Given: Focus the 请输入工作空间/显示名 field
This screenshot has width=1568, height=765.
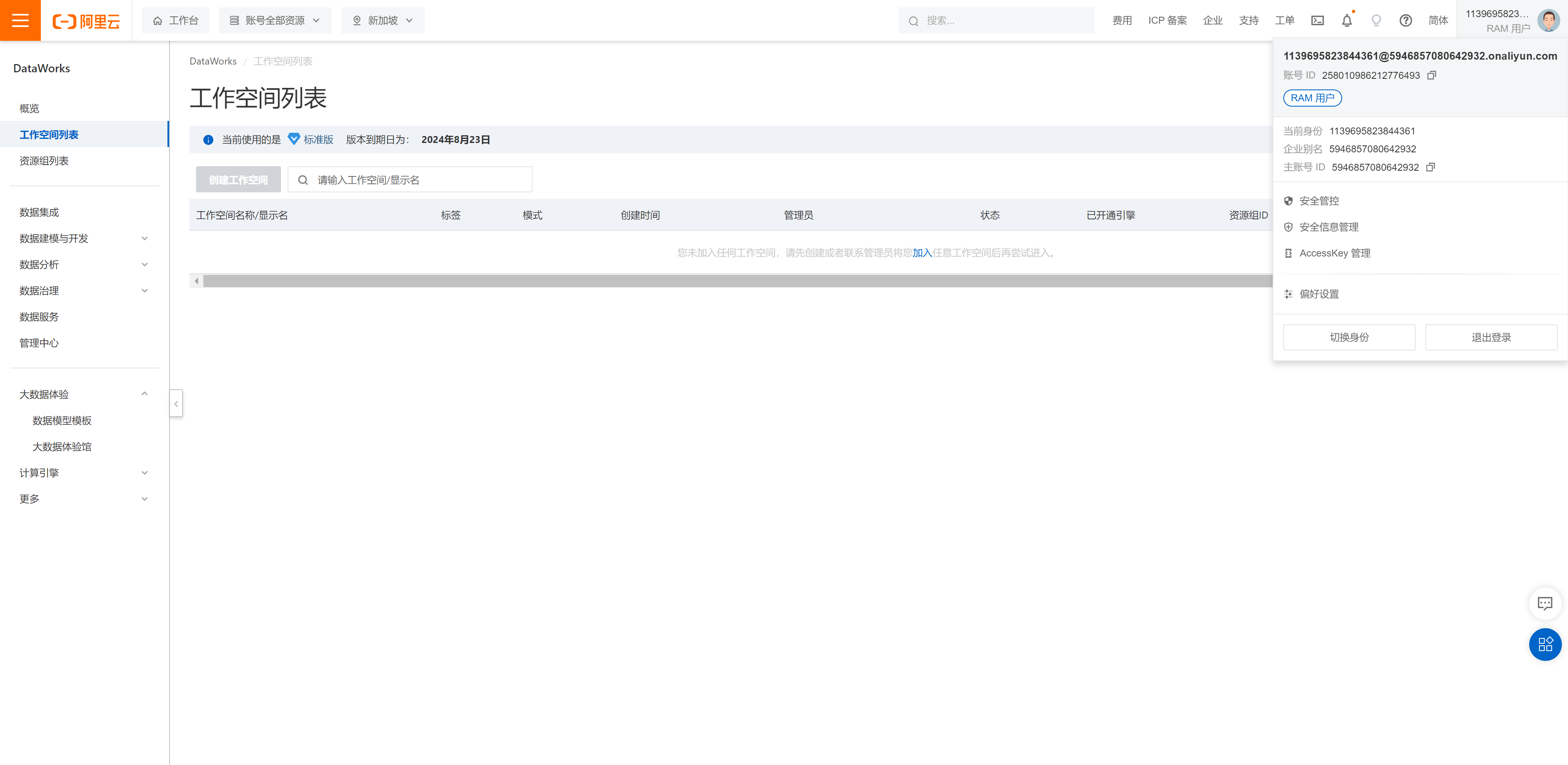Looking at the screenshot, I should click(410, 180).
